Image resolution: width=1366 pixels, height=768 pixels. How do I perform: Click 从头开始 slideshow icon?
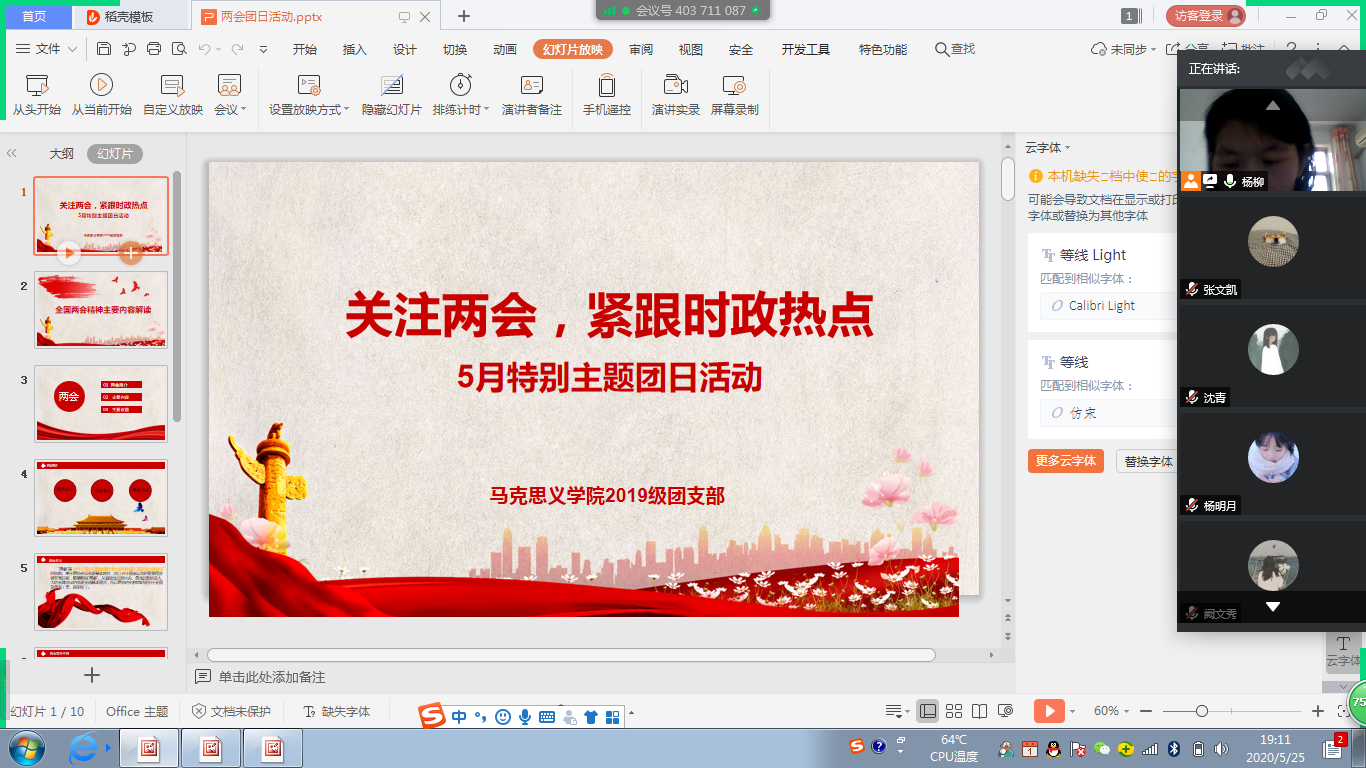(36, 86)
